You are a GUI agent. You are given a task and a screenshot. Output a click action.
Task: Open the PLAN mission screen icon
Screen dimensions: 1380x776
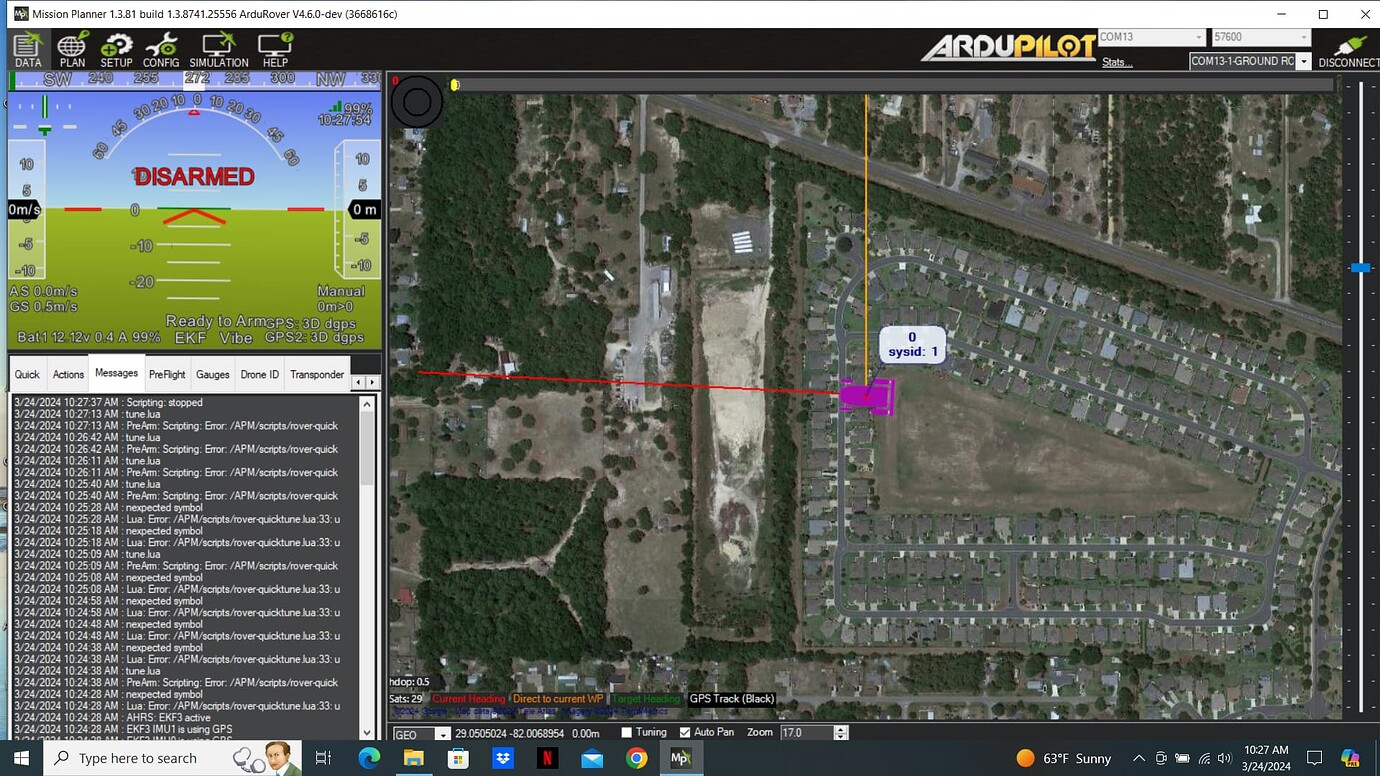click(71, 49)
